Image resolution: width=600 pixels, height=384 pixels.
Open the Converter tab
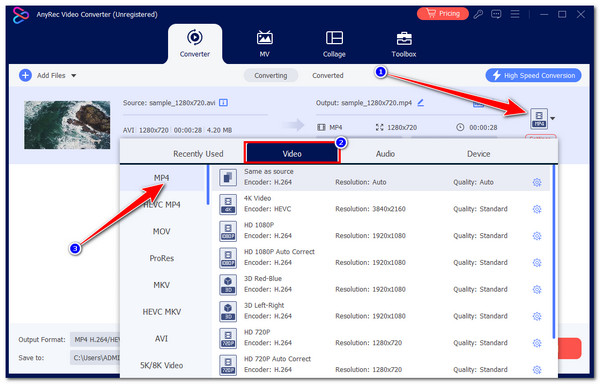click(x=195, y=44)
